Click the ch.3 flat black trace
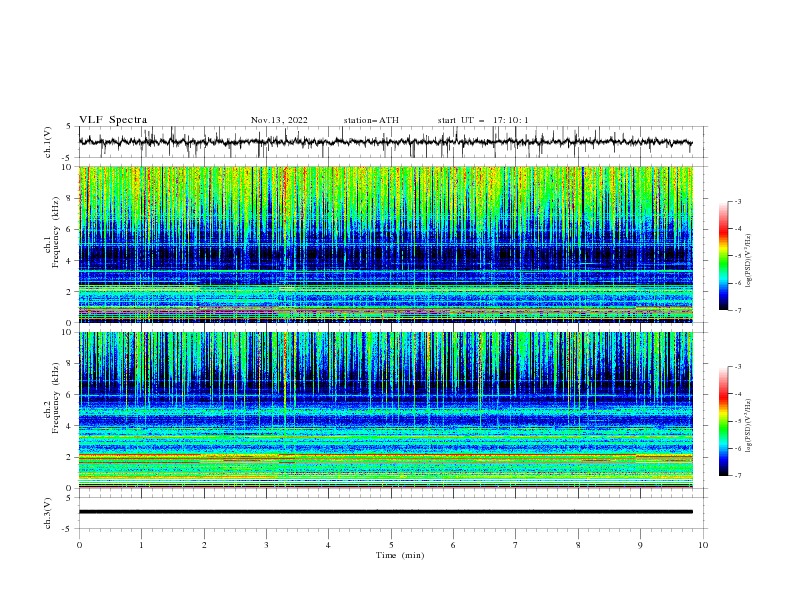Image resolution: width=792 pixels, height=612 pixels. 385,512
